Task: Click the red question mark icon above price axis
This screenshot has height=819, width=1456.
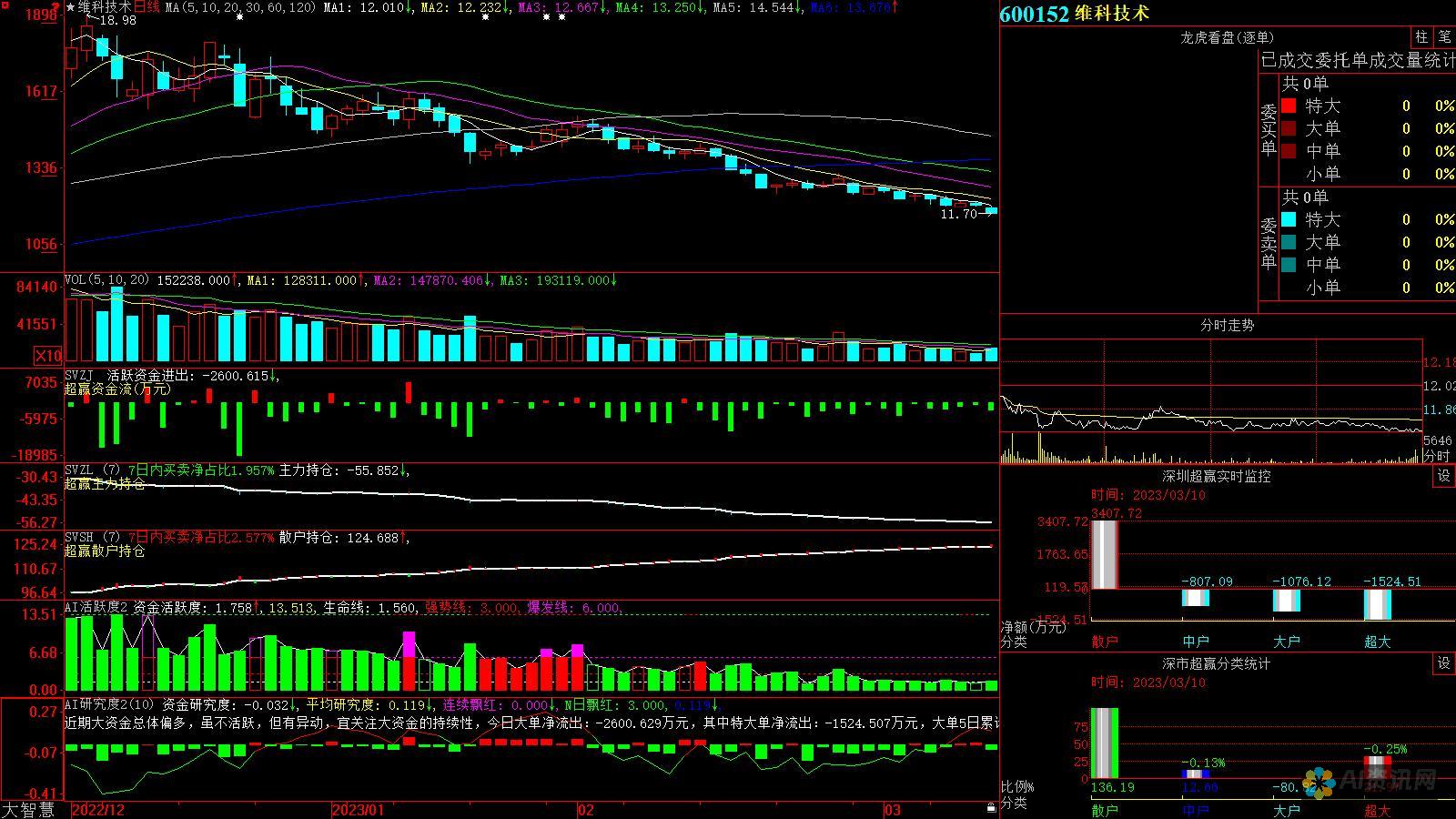Action: coord(56,5)
